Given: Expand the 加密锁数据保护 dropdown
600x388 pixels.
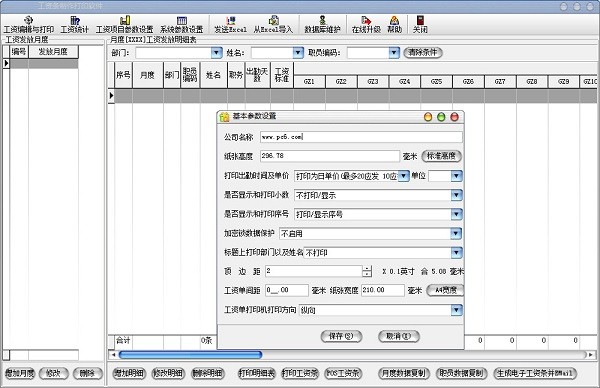Looking at the screenshot, I should 456,233.
